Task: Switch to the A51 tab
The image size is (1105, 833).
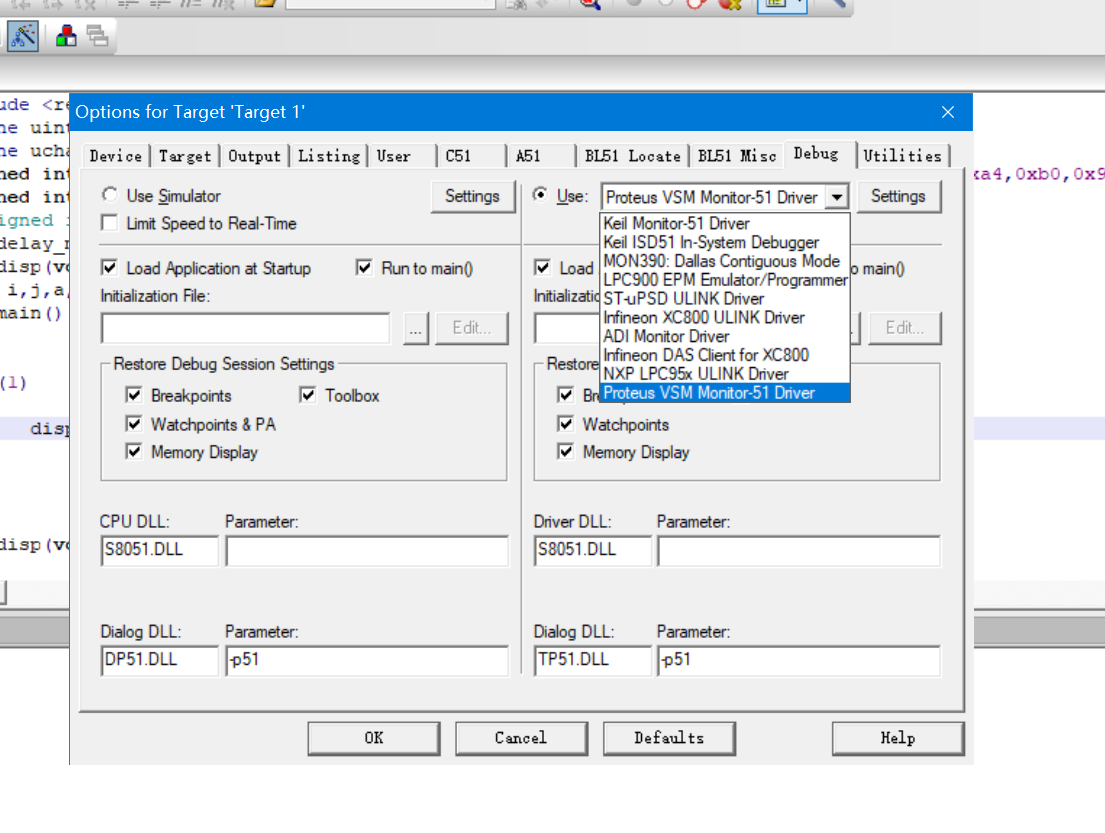Action: coord(541,156)
